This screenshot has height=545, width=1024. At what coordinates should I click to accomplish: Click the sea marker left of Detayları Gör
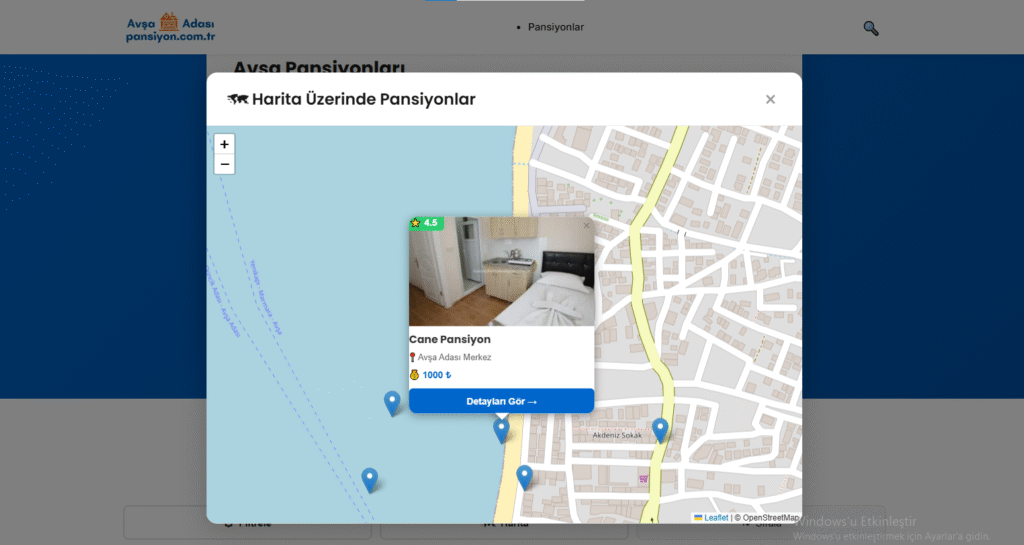pyautogui.click(x=392, y=402)
